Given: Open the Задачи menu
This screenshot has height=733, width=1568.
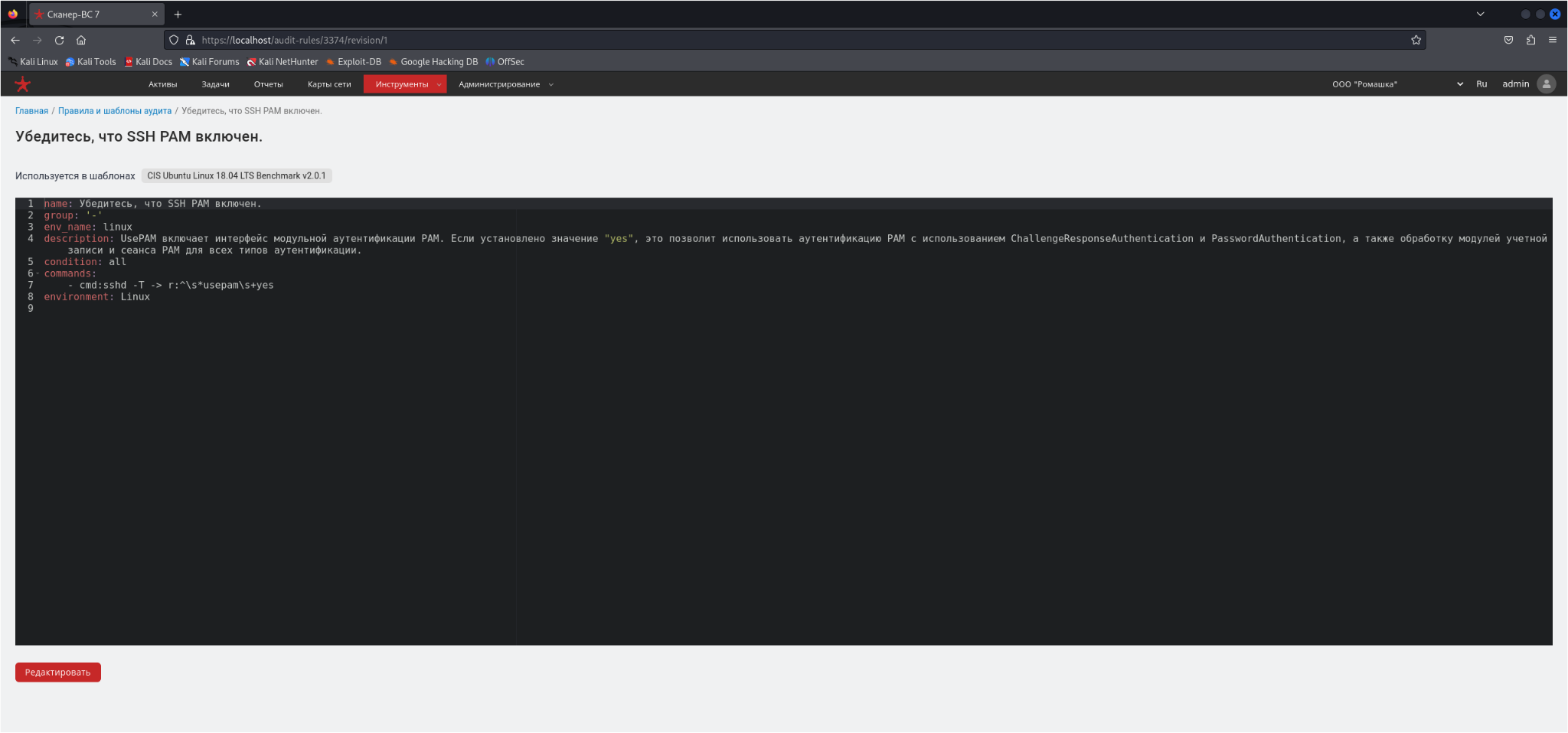Looking at the screenshot, I should click(x=216, y=84).
